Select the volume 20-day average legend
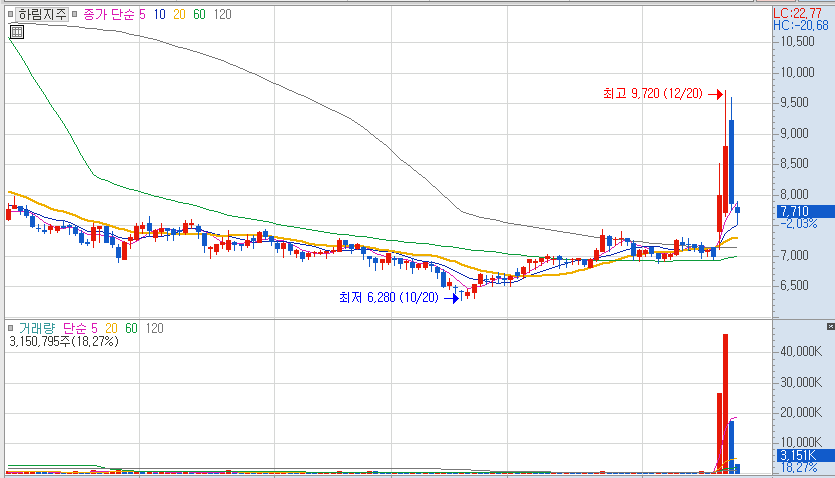This screenshot has width=835, height=478. pos(111,328)
